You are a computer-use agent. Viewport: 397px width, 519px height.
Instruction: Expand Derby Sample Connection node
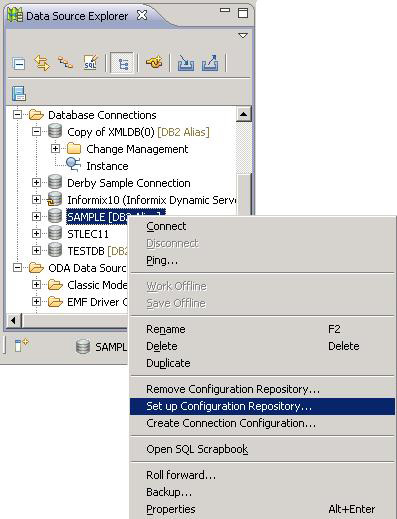[36, 183]
